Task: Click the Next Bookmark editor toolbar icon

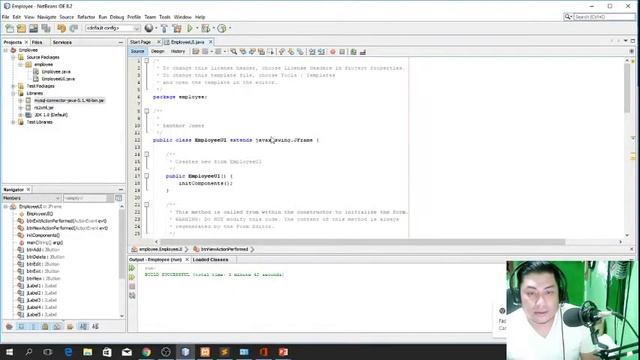Action: [x=291, y=52]
